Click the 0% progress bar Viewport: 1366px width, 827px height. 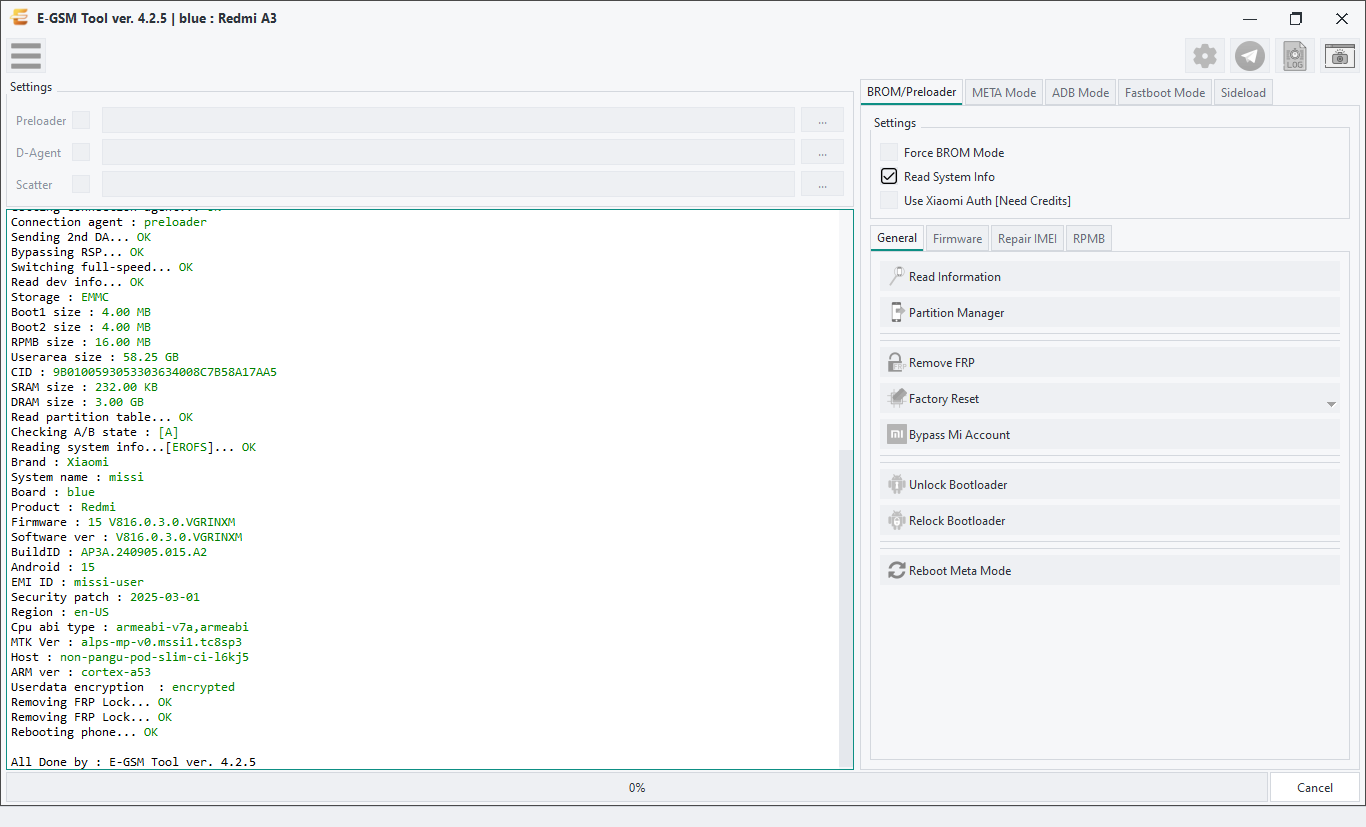pos(636,787)
